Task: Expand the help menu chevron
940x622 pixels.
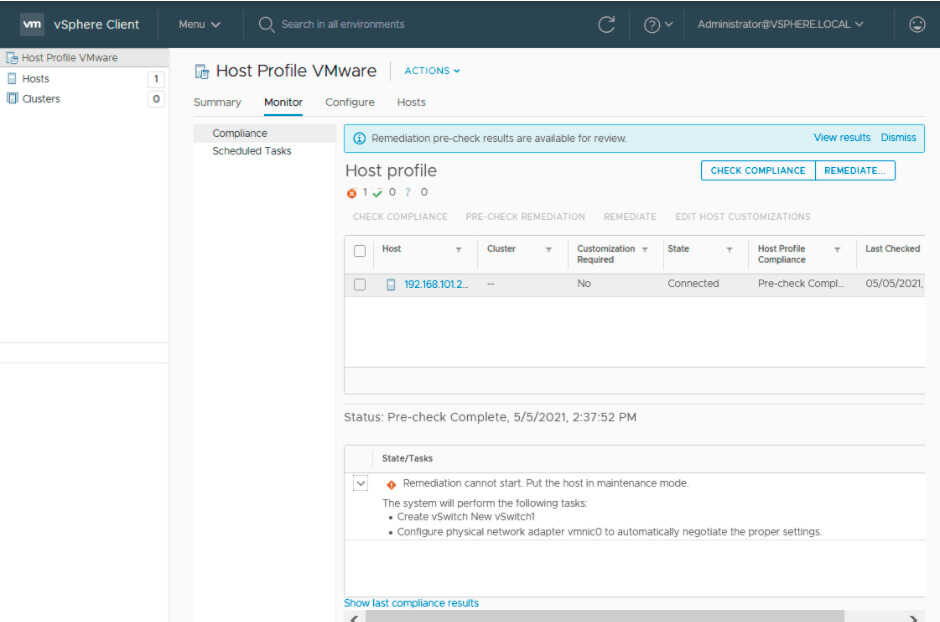Action: coord(668,25)
